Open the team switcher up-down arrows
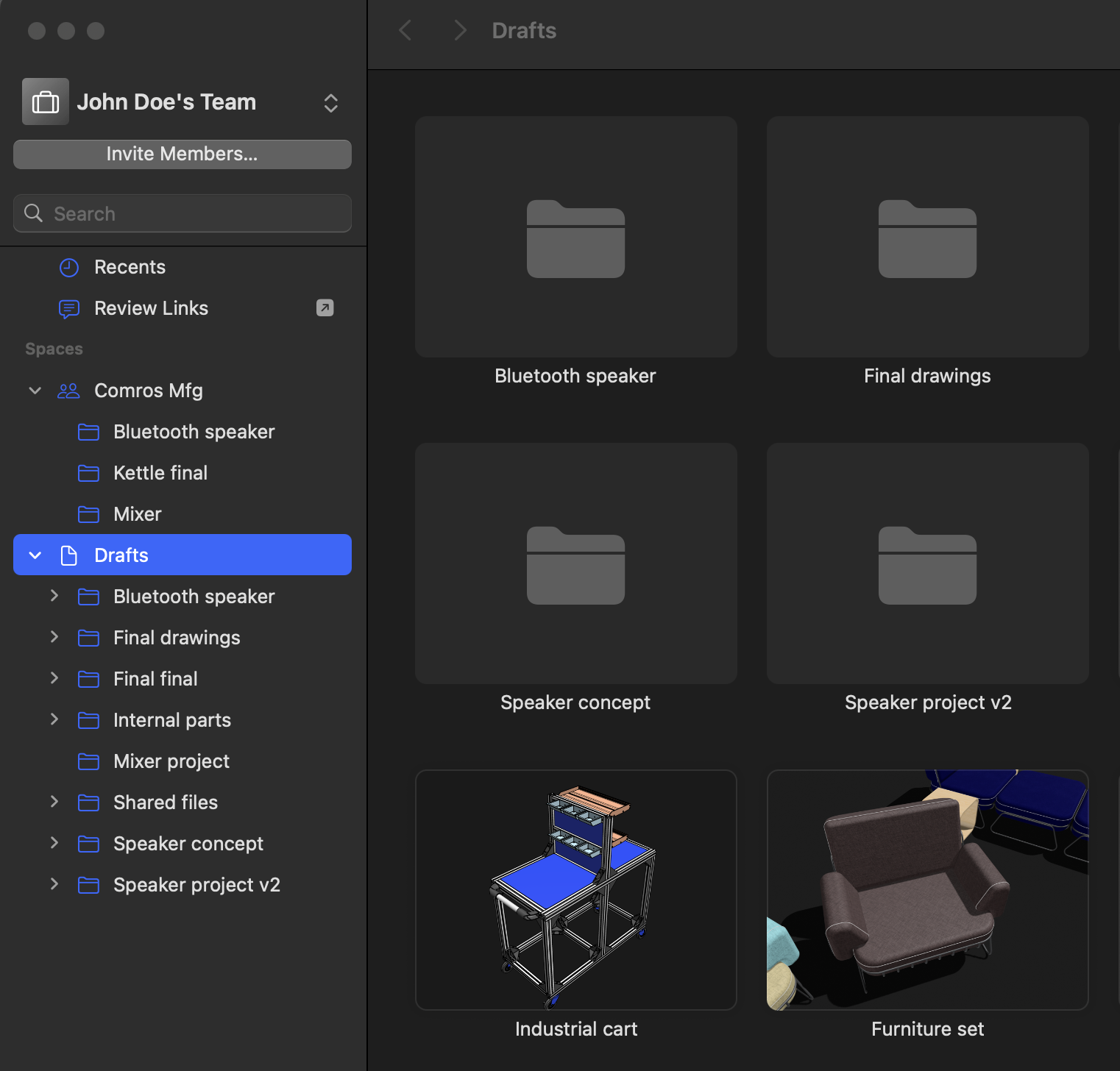Viewport: 1120px width, 1071px height. pyautogui.click(x=331, y=103)
